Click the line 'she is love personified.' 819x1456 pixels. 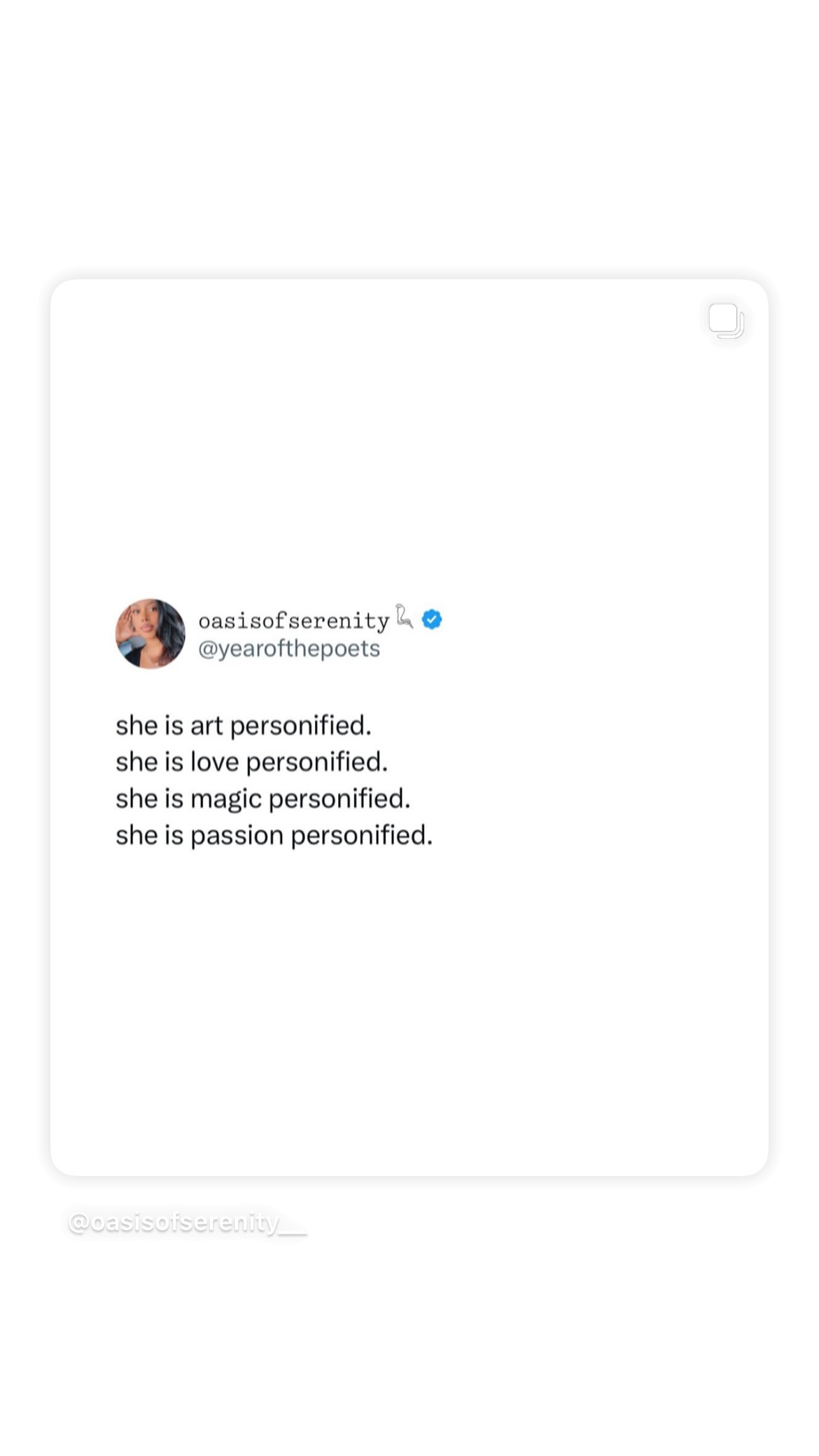[x=252, y=762]
